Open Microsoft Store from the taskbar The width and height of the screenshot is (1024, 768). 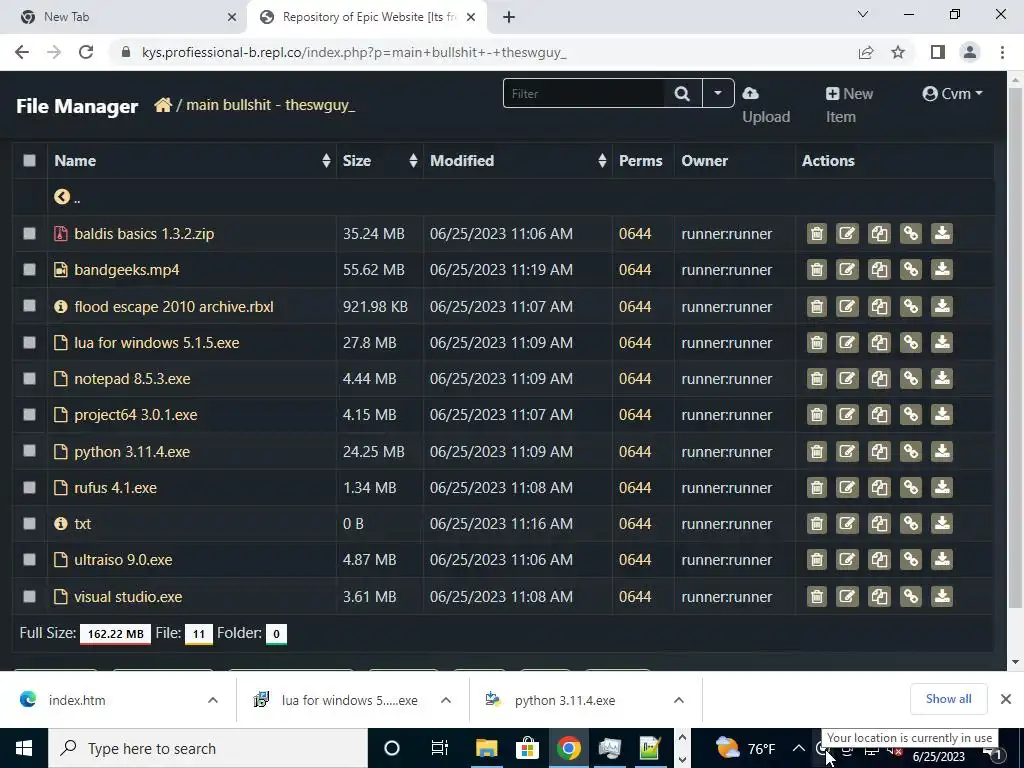click(x=527, y=748)
